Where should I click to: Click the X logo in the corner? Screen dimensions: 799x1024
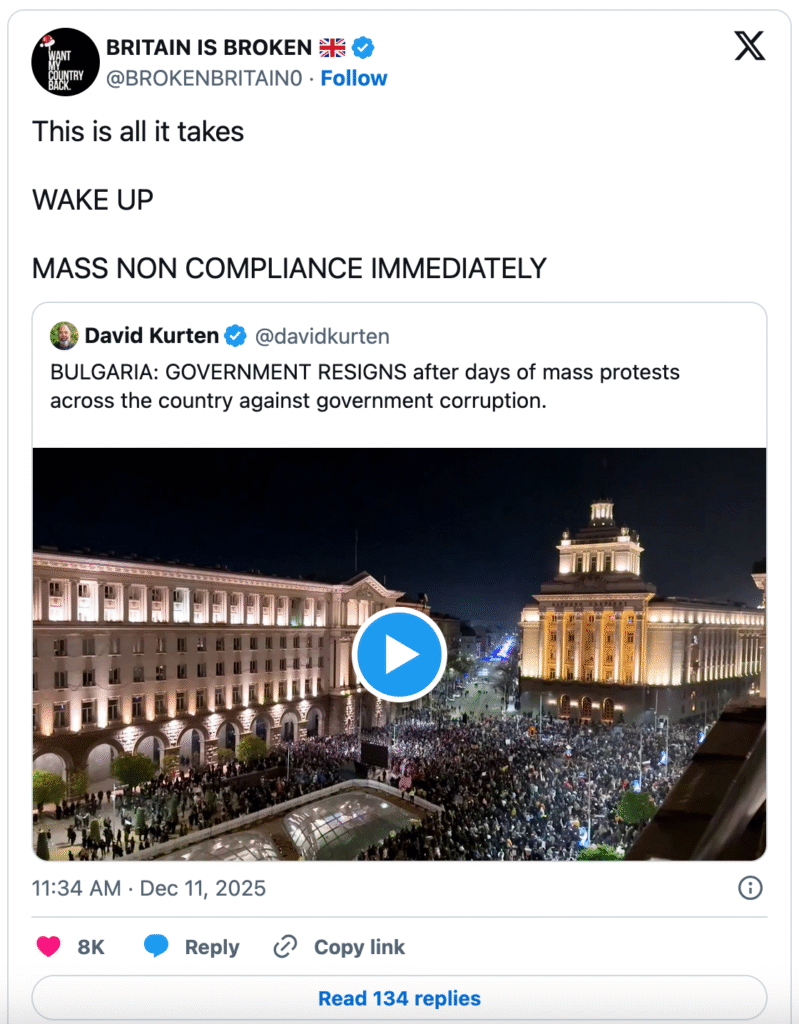749,46
